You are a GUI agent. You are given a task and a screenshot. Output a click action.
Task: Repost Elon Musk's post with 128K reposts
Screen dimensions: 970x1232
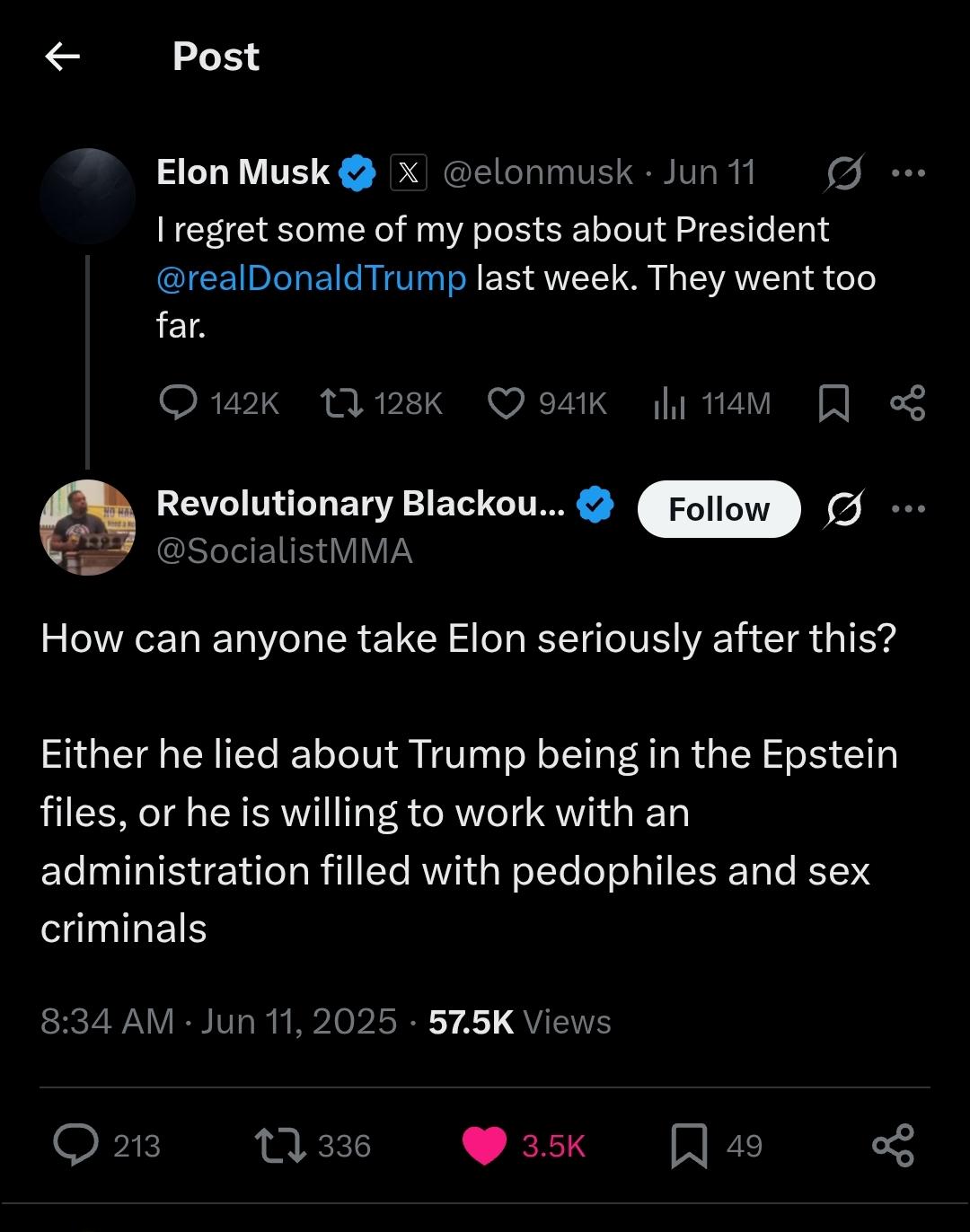click(x=342, y=403)
